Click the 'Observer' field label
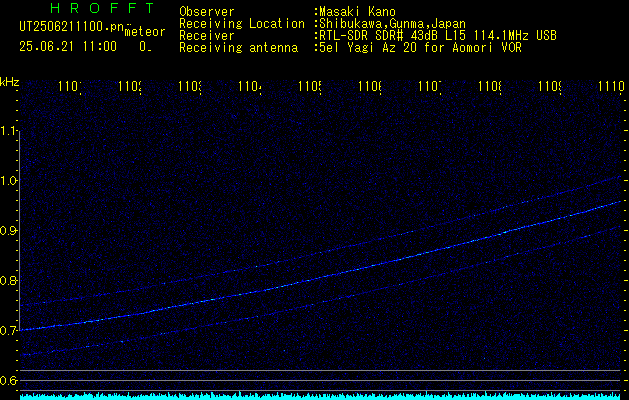 (x=207, y=11)
